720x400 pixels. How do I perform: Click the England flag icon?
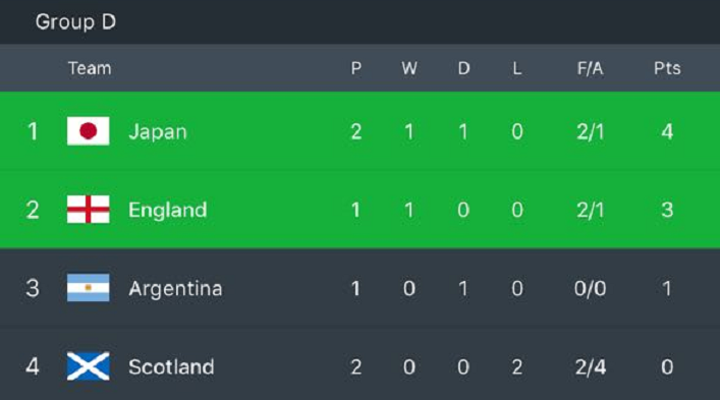coord(88,210)
